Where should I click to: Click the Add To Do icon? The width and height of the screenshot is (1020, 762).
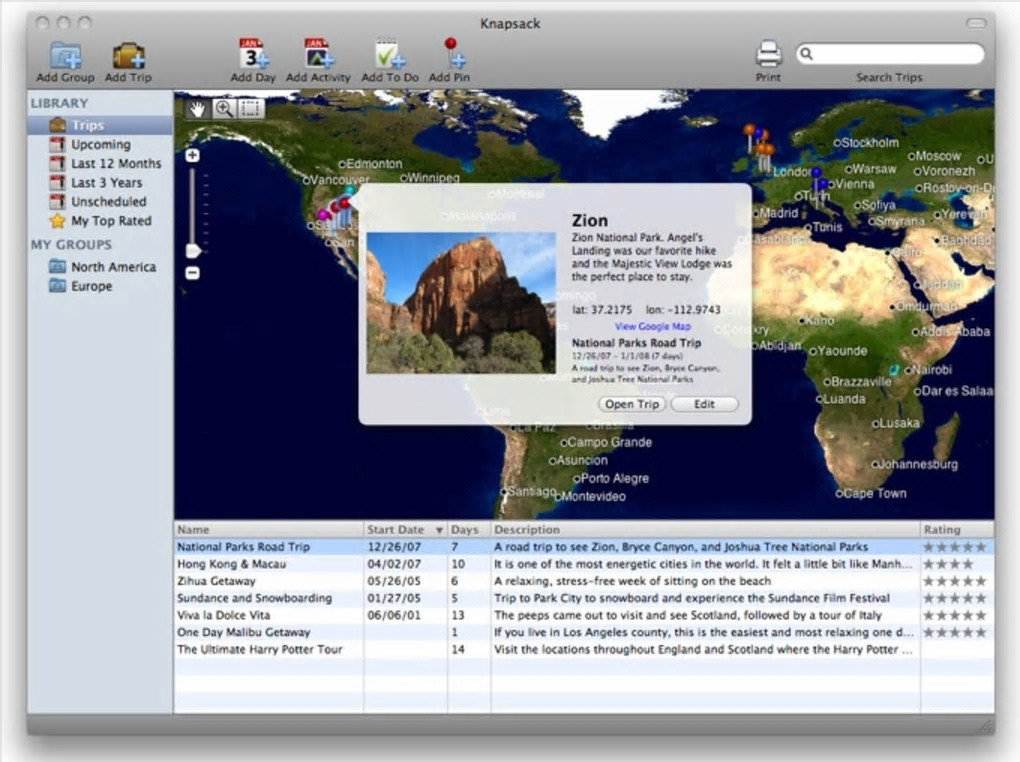click(x=388, y=55)
